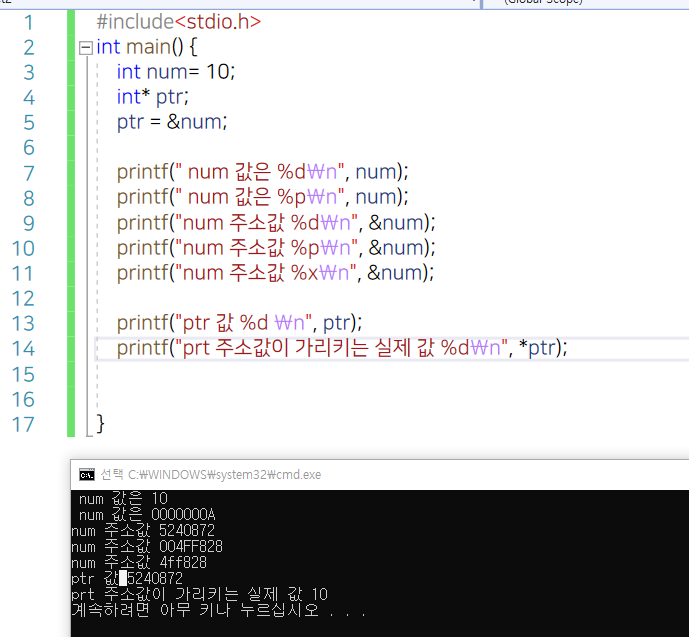Image resolution: width=689 pixels, height=637 pixels.
Task: Click console output 'num 값은 10'
Action: (123, 499)
